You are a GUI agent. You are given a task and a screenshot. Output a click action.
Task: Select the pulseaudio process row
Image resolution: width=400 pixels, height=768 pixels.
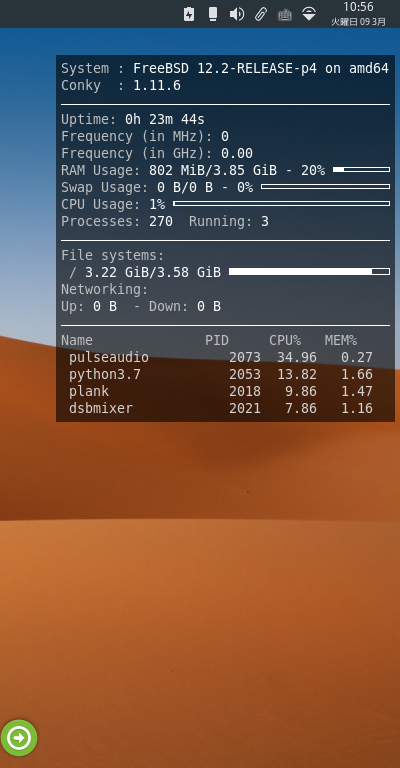221,358
